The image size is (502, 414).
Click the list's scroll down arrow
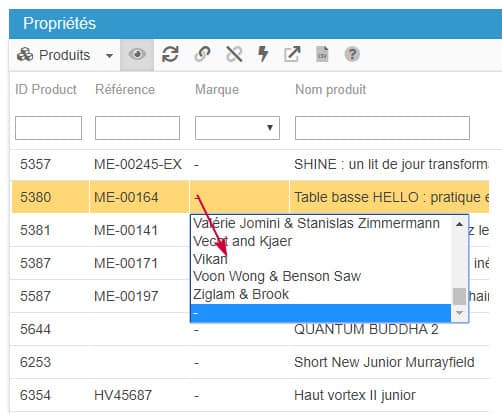(460, 313)
